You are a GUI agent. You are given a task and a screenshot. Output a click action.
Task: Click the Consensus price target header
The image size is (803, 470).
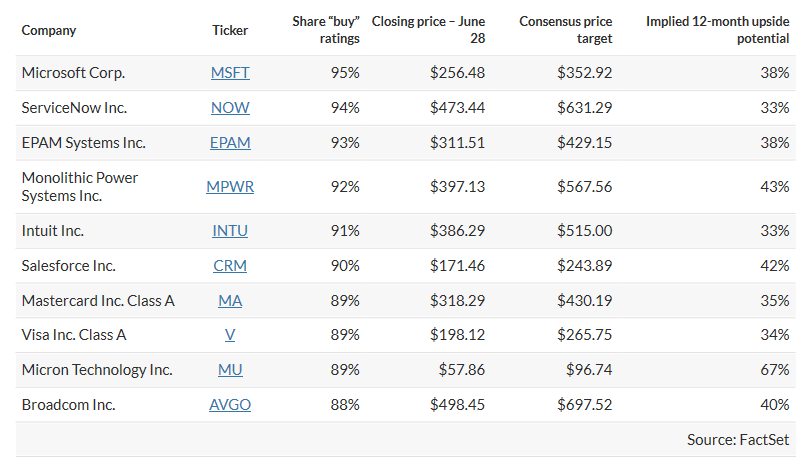566,30
